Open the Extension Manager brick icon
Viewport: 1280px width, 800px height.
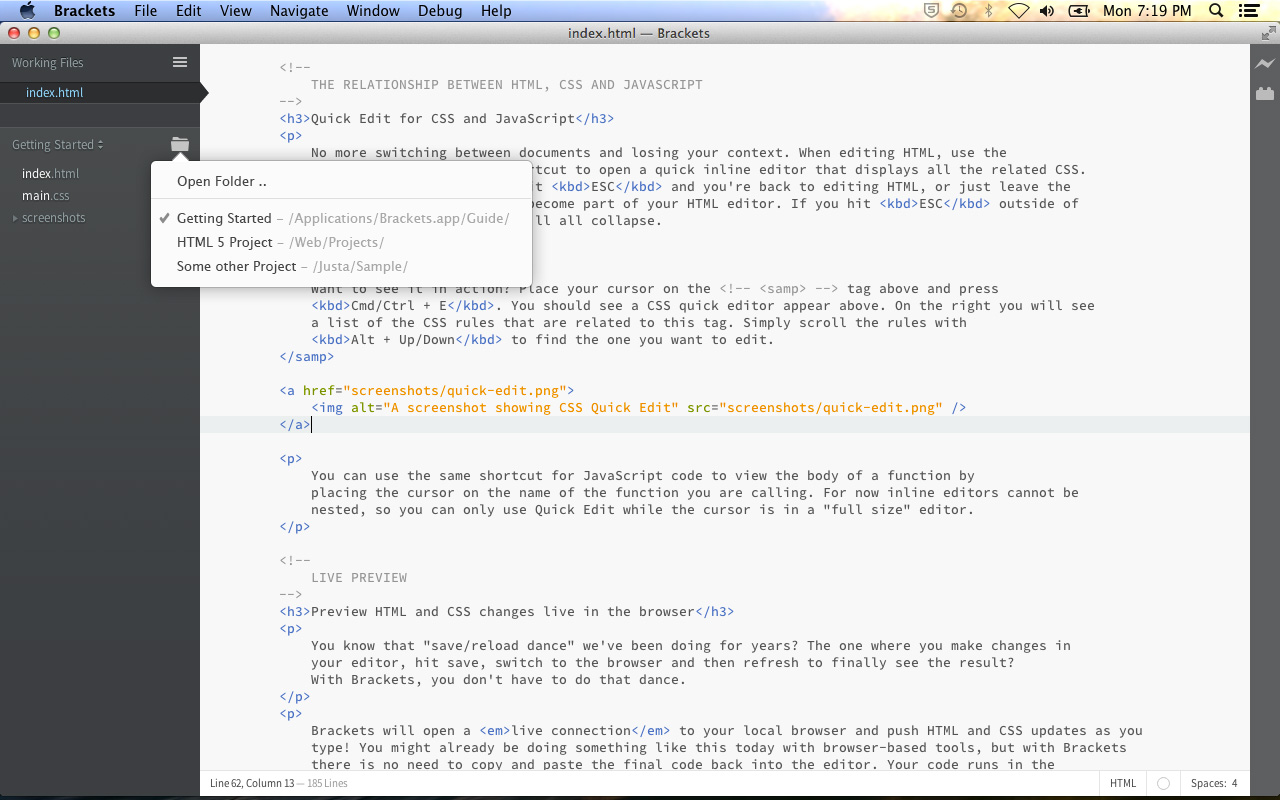[1265, 93]
